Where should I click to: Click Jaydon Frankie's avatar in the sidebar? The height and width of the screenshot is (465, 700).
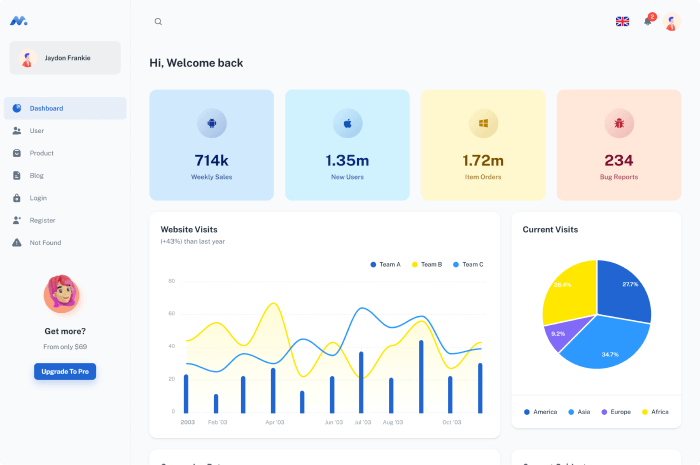coord(28,58)
